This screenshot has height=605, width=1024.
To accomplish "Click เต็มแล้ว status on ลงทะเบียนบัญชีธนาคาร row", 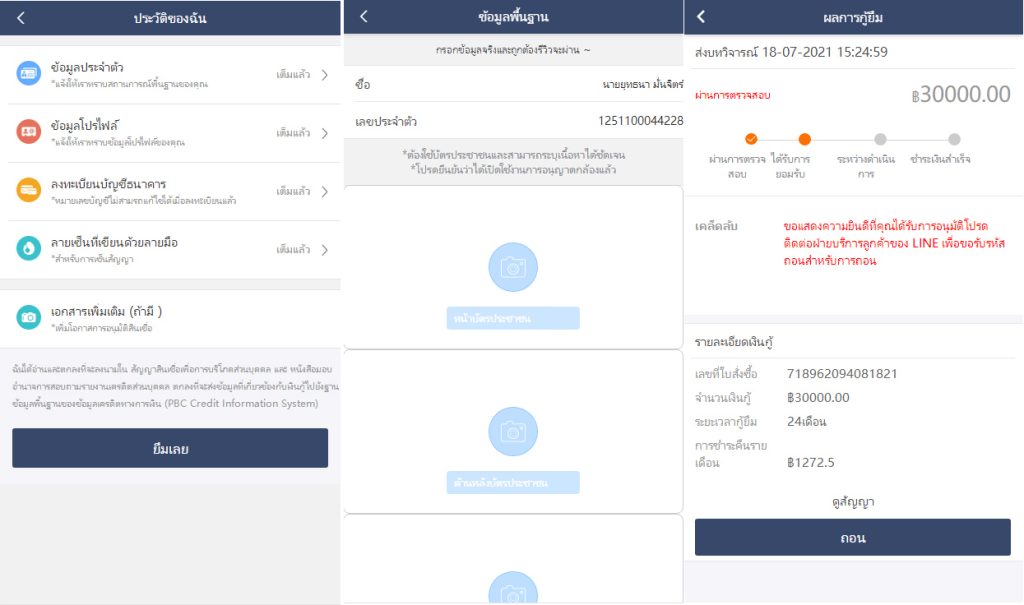I will coord(293,191).
